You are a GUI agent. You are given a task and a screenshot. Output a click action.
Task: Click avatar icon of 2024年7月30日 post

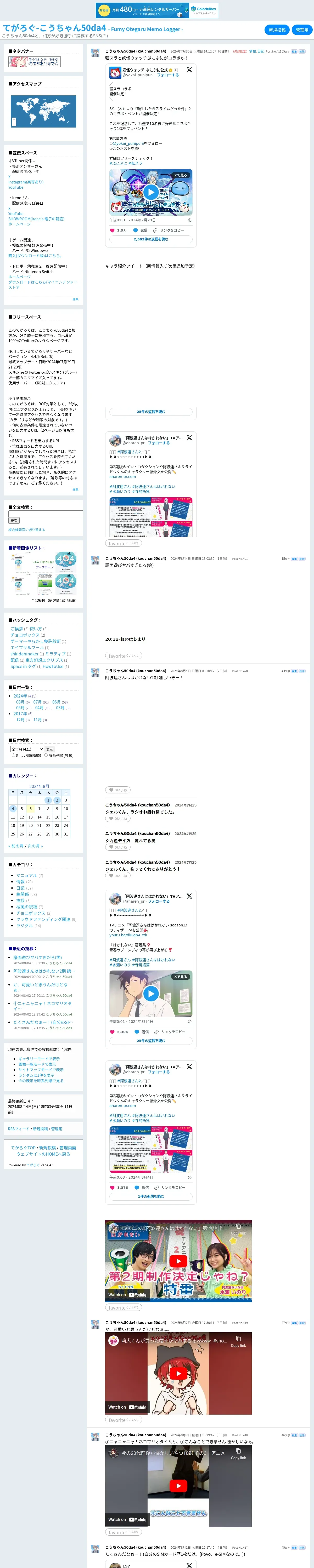tap(95, 53)
